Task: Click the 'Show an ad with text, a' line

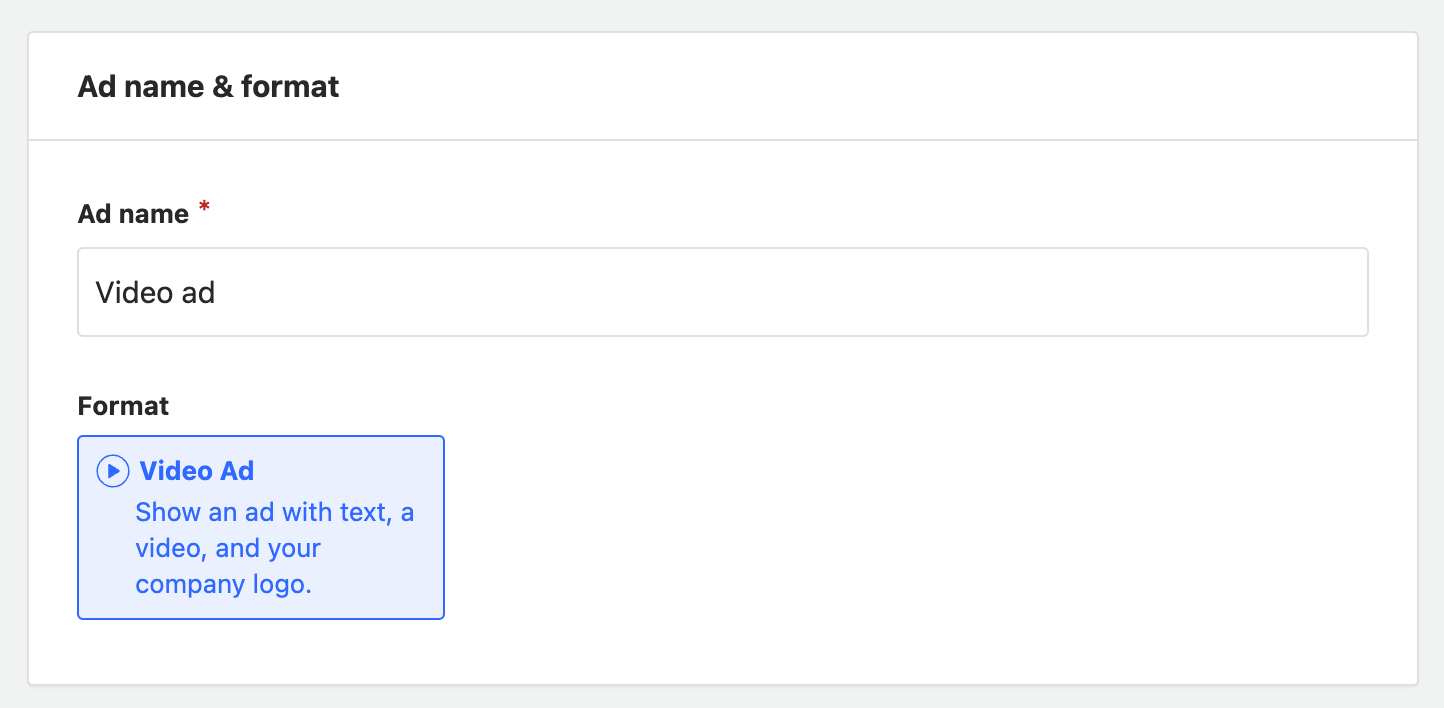Action: 275,512
